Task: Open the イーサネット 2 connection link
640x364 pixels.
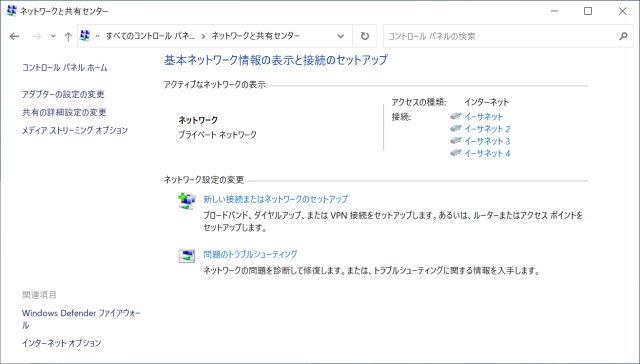Action: (487, 129)
